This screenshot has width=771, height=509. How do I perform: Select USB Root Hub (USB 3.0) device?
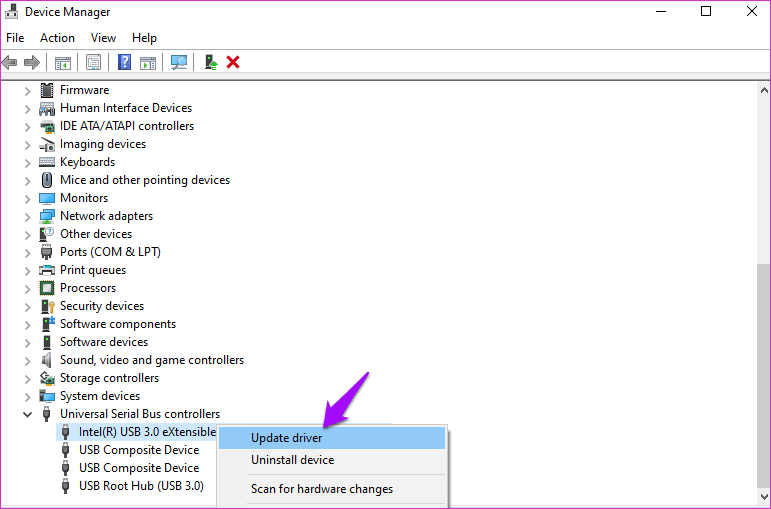click(x=141, y=486)
